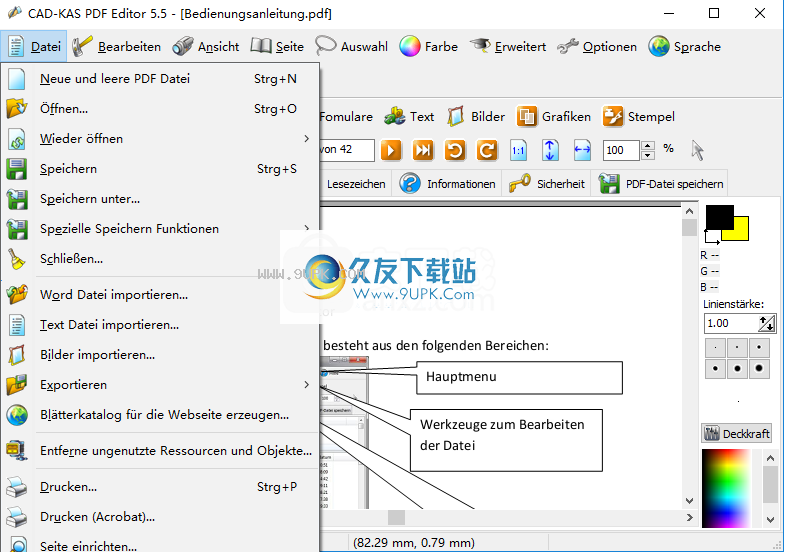The width and height of the screenshot is (787, 554).
Task: Click the black foreground color swatch
Action: click(x=719, y=216)
